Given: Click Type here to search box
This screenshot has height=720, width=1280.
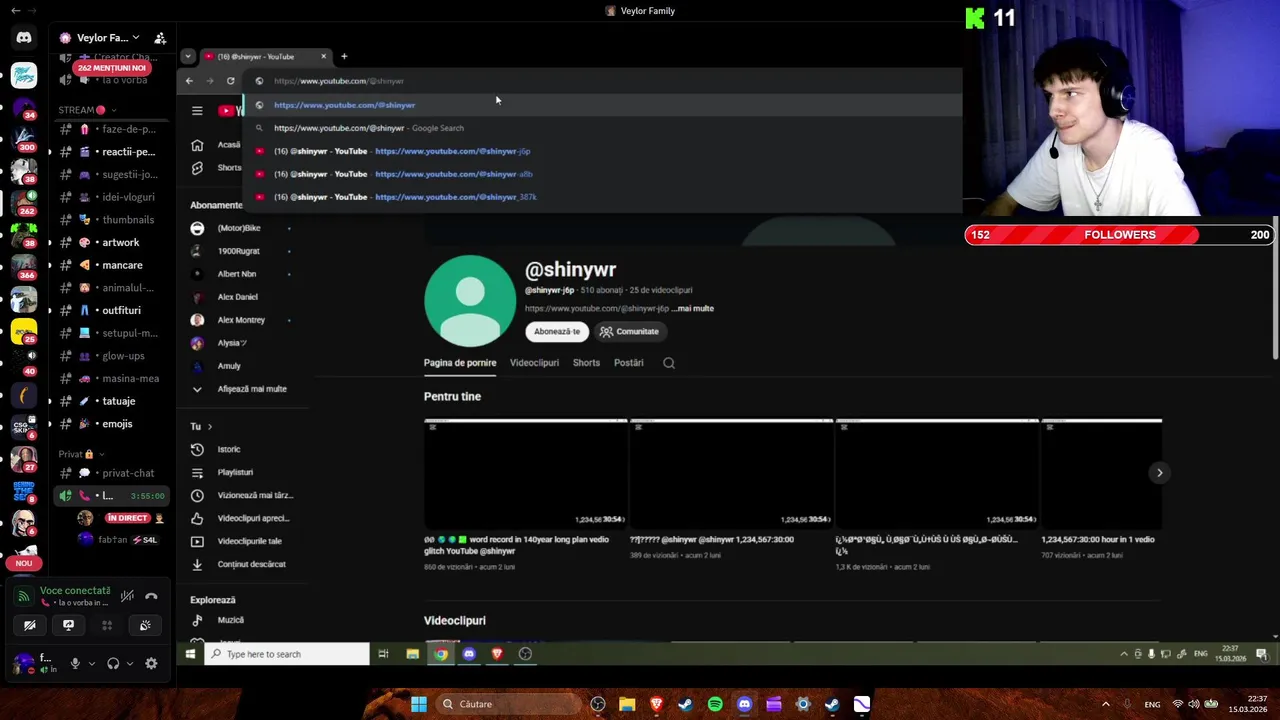Looking at the screenshot, I should coord(287,654).
